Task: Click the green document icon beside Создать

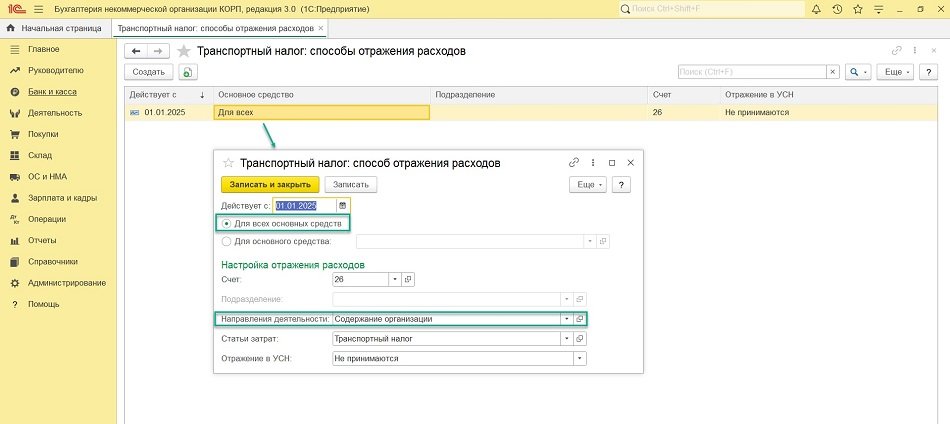Action: click(x=189, y=72)
